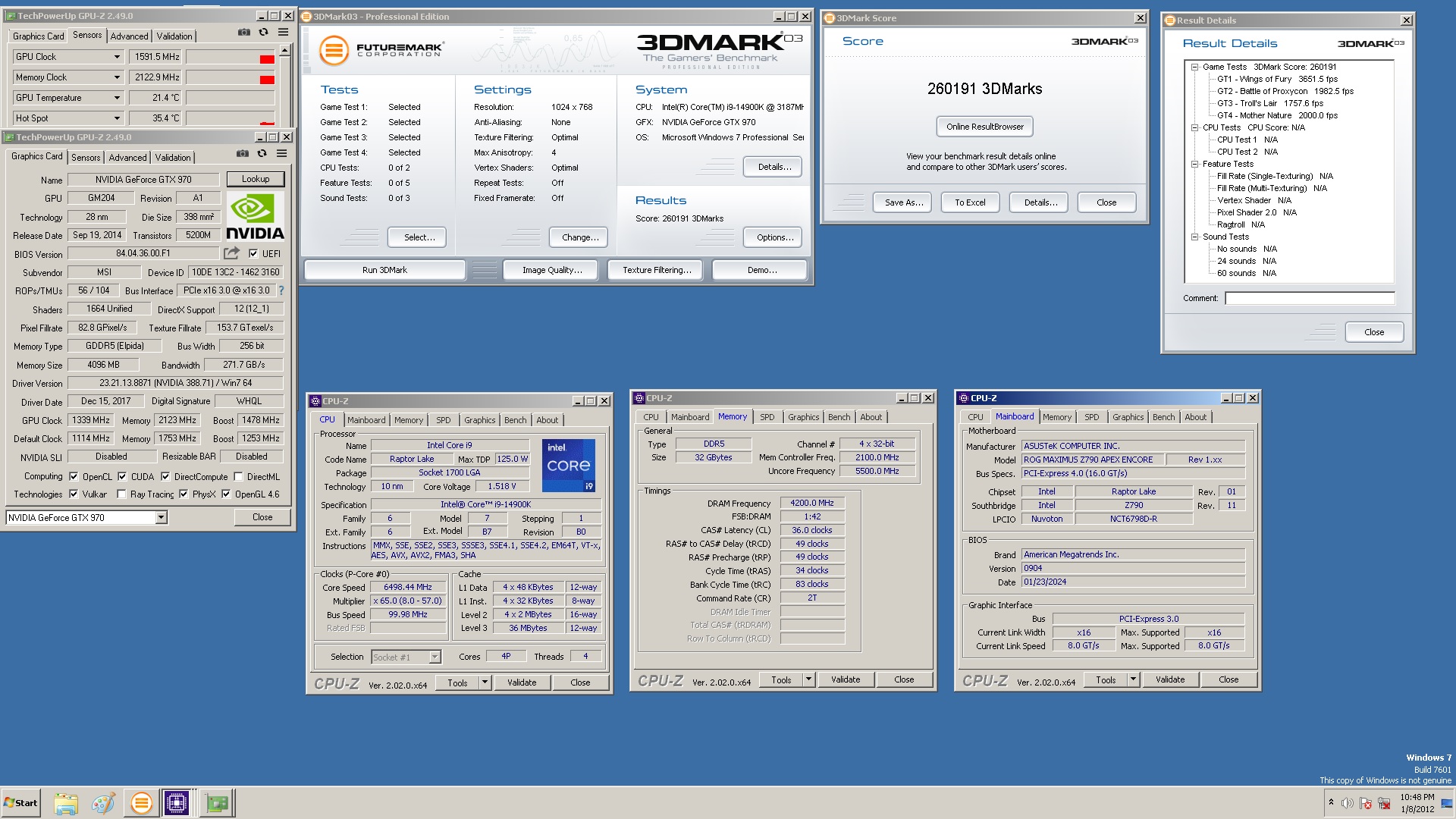The image size is (1456, 819).
Task: Click the BIOS share/export icon
Action: tap(231, 253)
